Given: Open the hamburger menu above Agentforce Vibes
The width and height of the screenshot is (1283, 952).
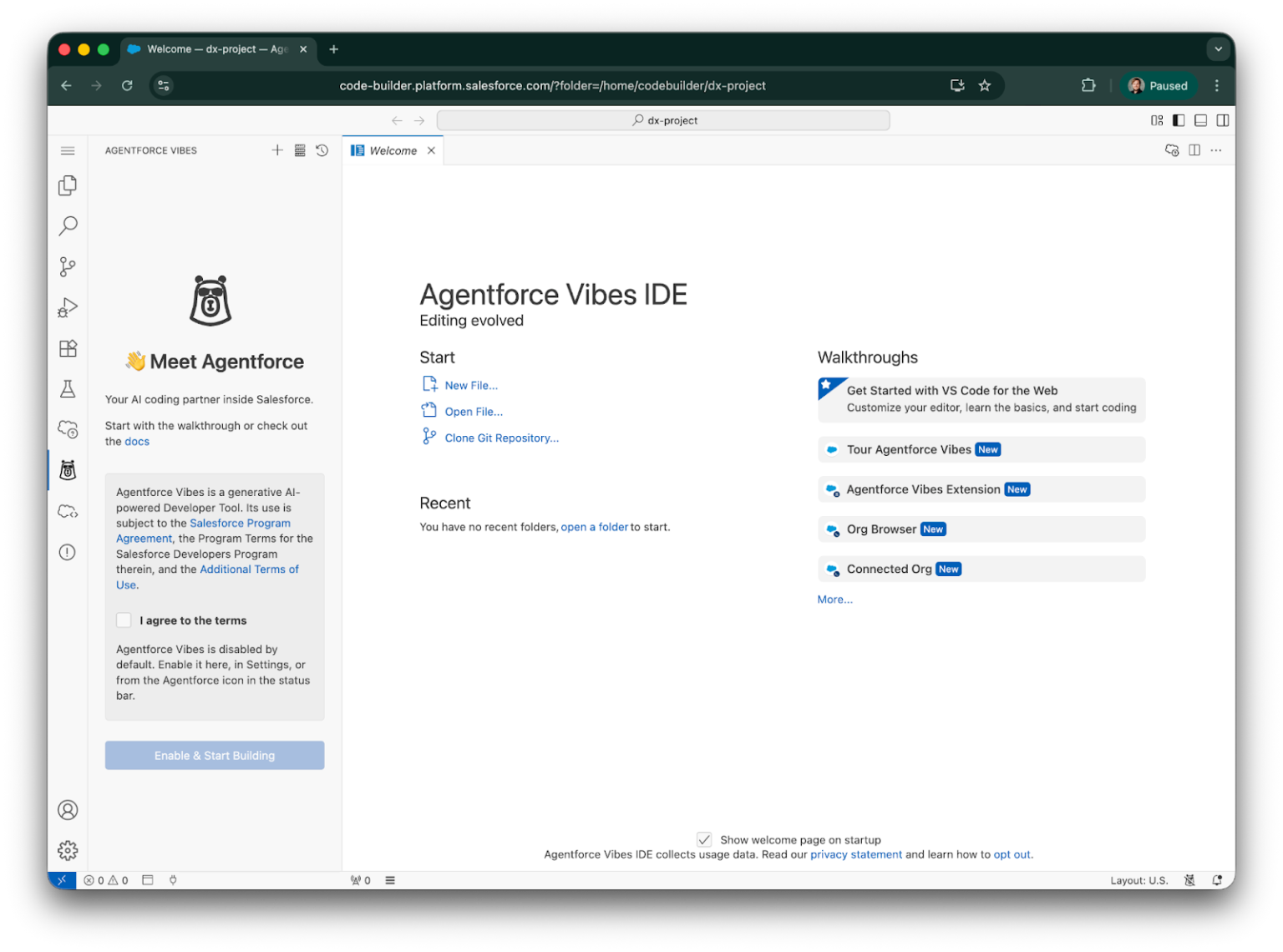Looking at the screenshot, I should 68,150.
